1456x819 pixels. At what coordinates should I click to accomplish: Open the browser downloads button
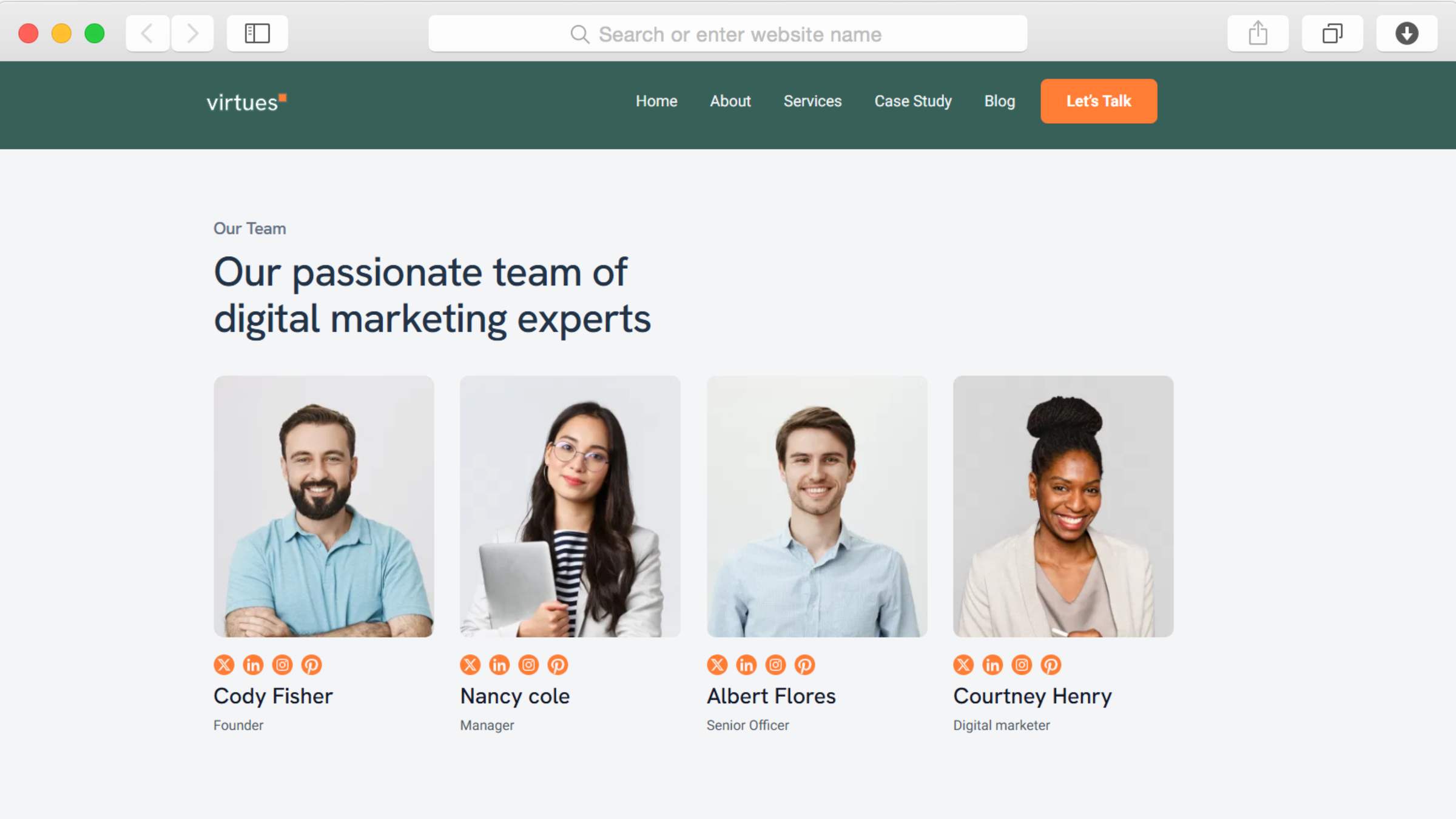coord(1406,33)
